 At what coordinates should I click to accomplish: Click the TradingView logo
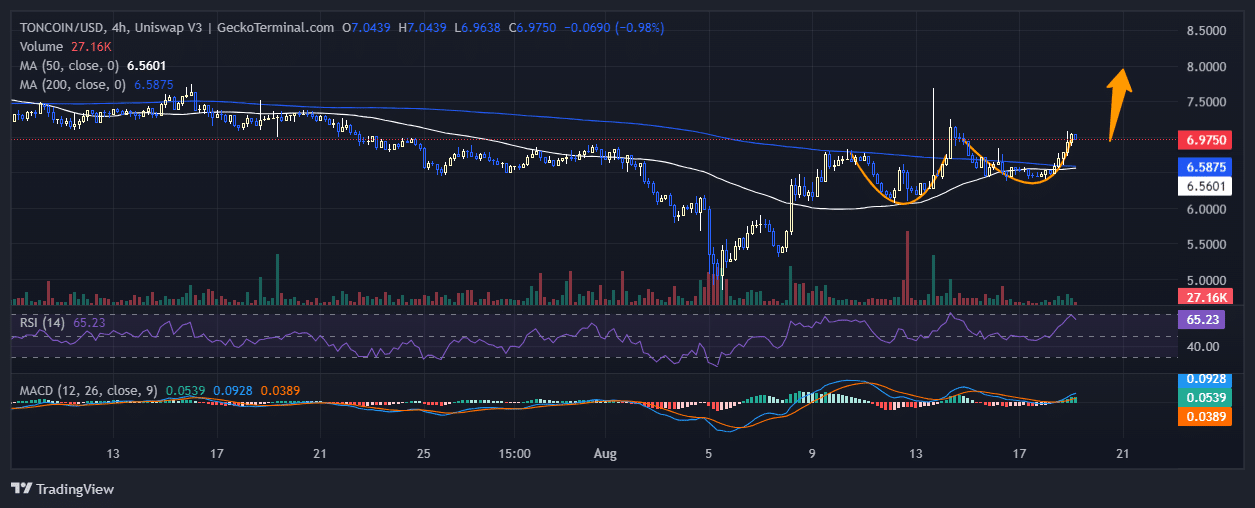coord(62,488)
